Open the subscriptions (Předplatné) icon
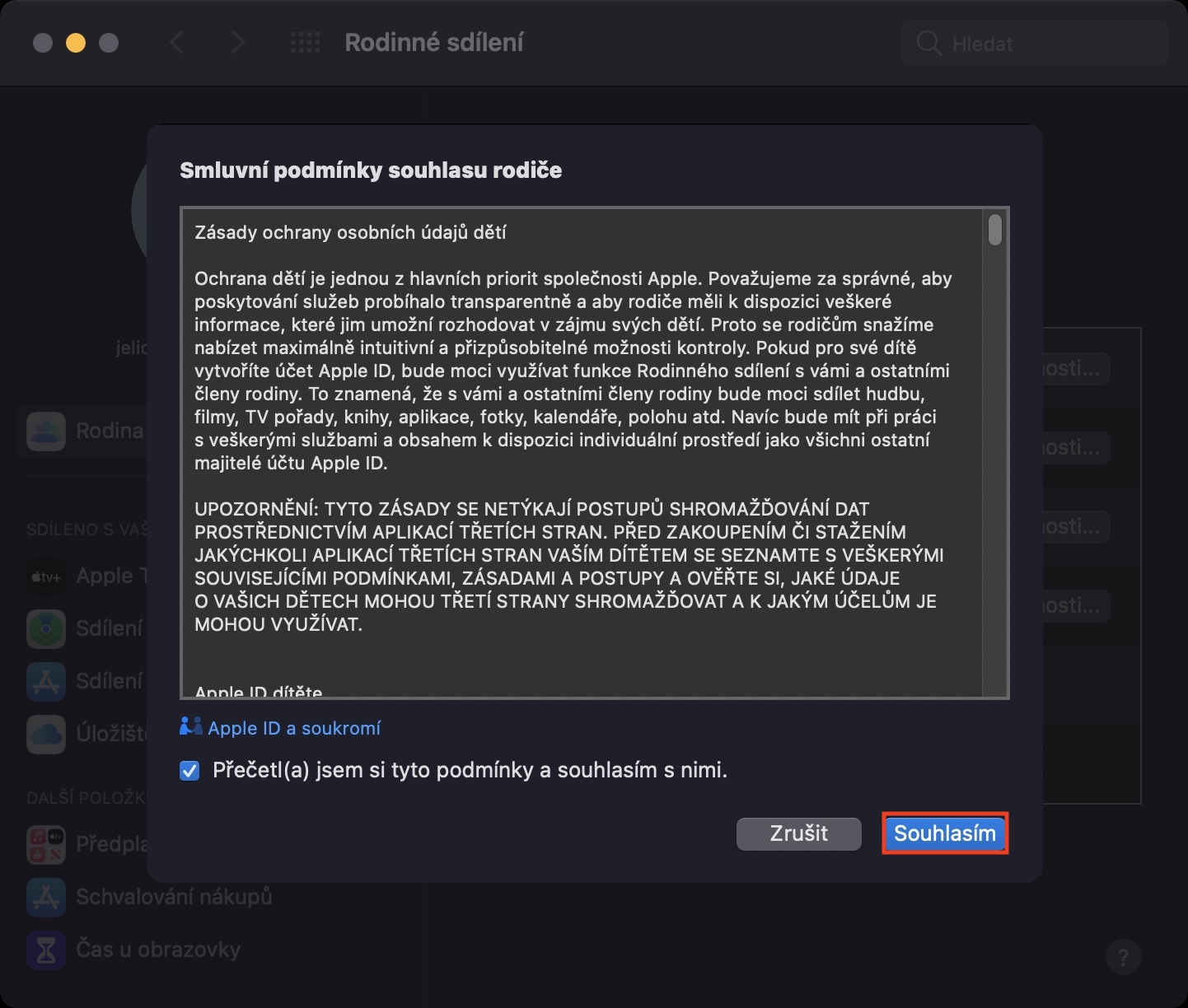 [x=46, y=845]
